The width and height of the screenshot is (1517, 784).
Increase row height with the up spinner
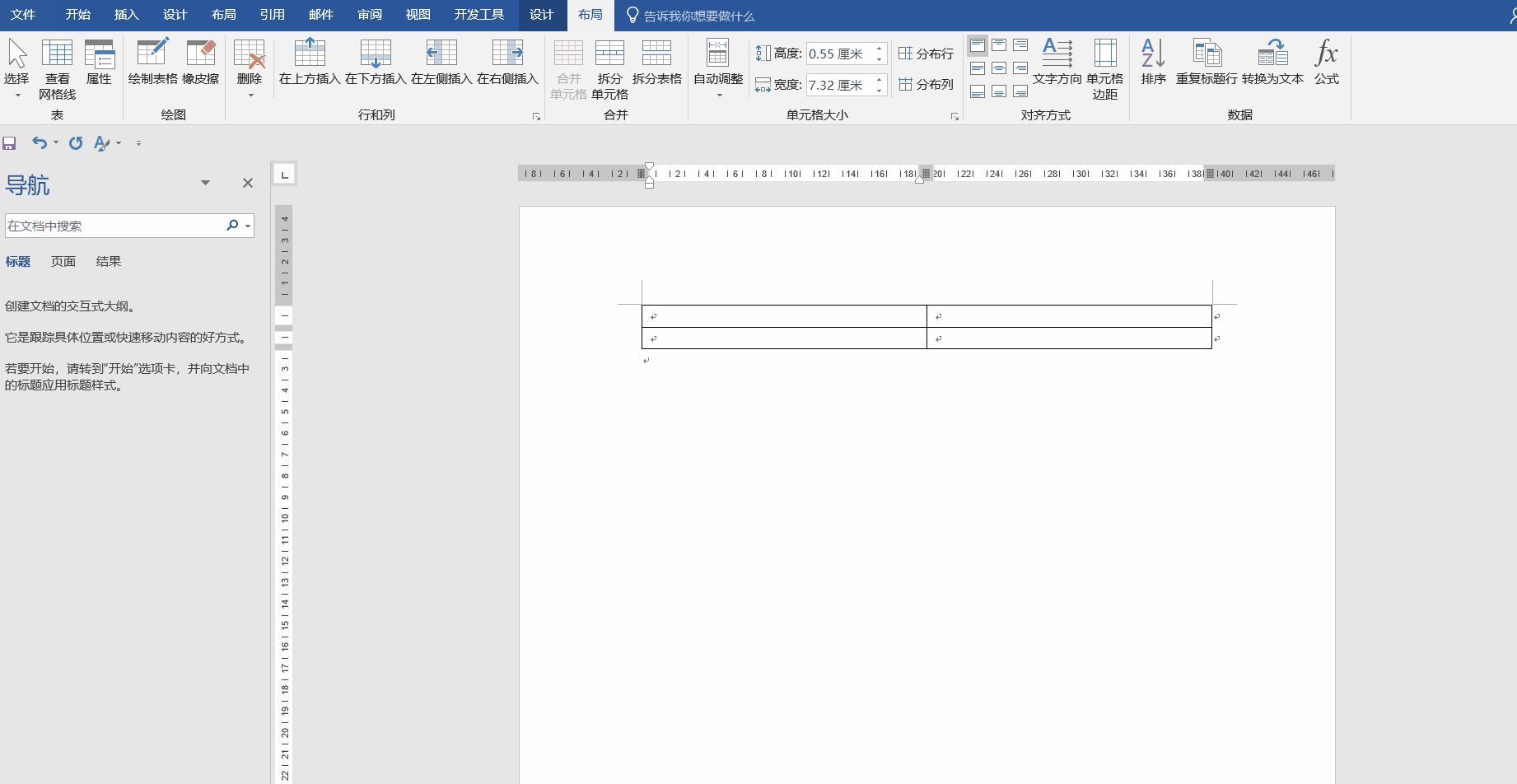[880, 49]
